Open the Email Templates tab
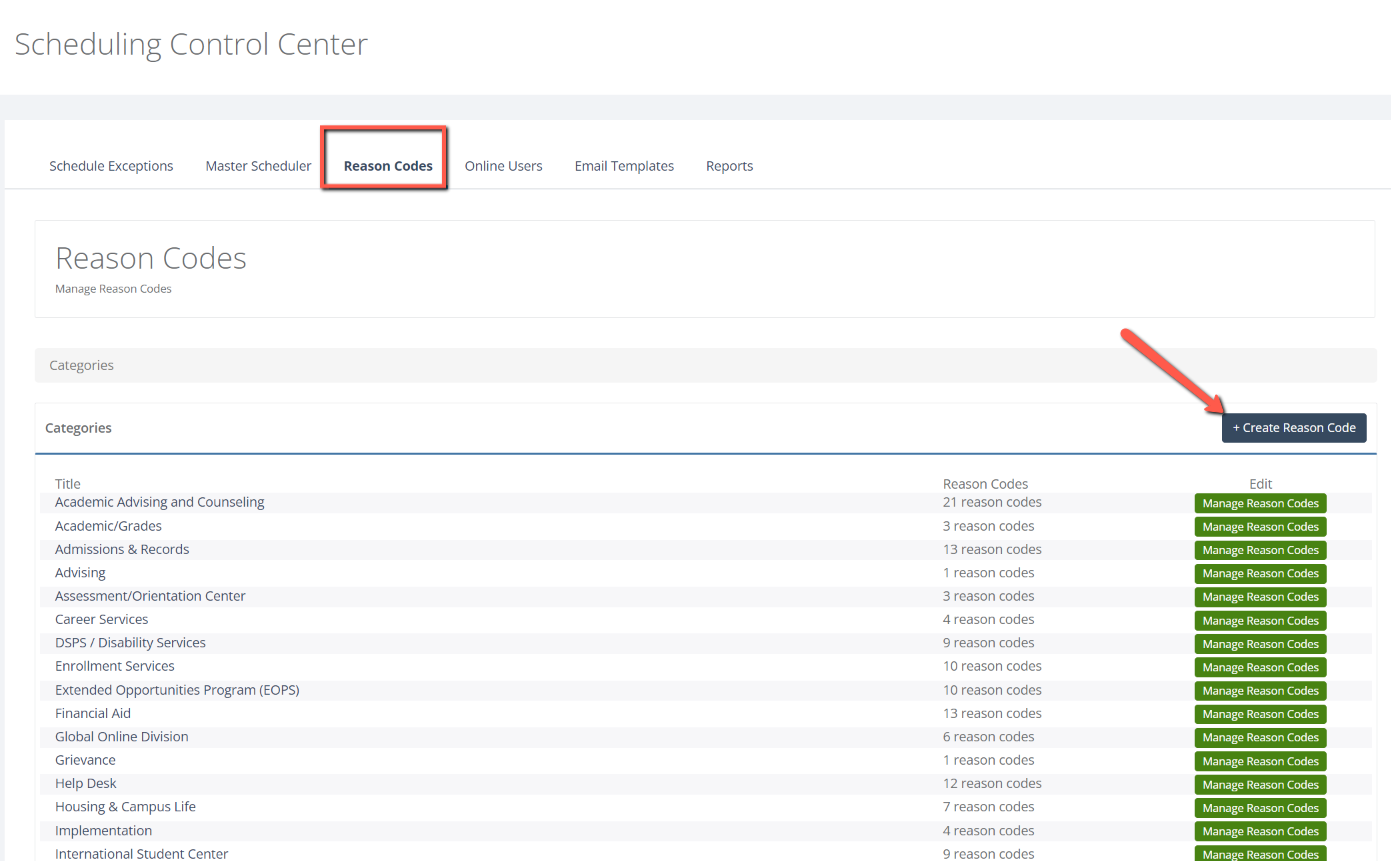This screenshot has width=1391, height=861. [624, 165]
